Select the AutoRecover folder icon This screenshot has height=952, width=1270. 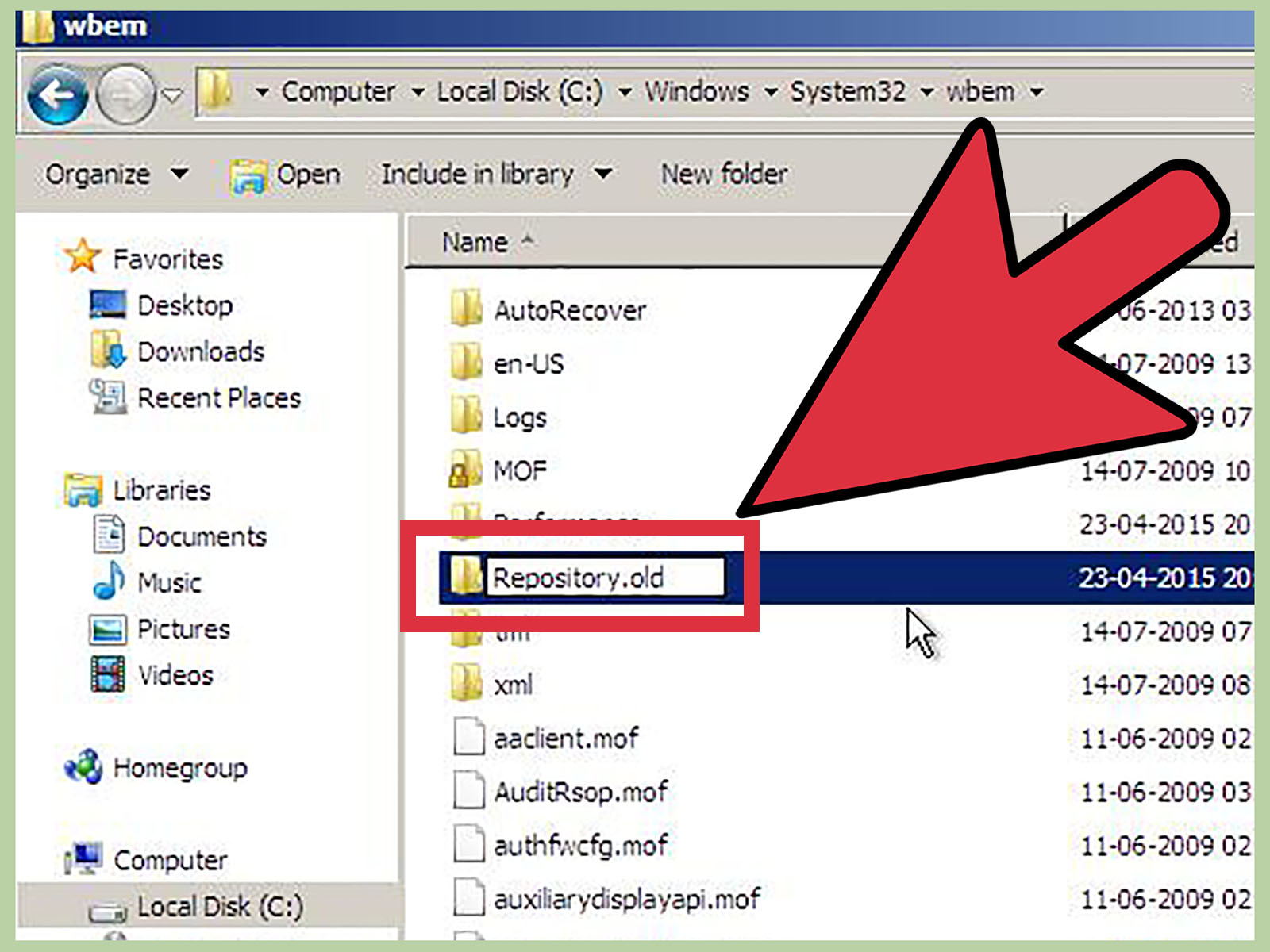pos(466,308)
